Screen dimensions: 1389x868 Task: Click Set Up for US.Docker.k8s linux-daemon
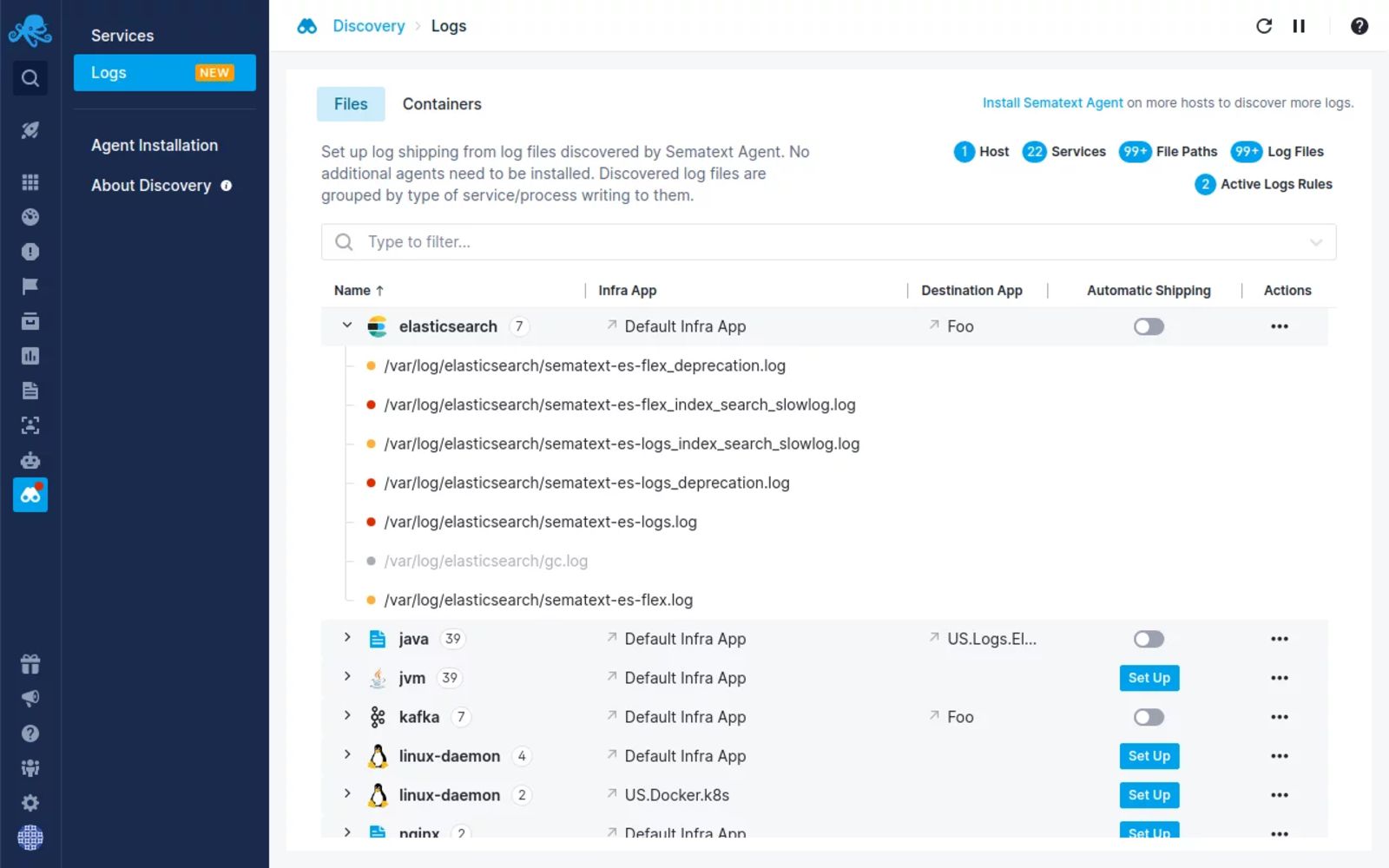pyautogui.click(x=1149, y=795)
